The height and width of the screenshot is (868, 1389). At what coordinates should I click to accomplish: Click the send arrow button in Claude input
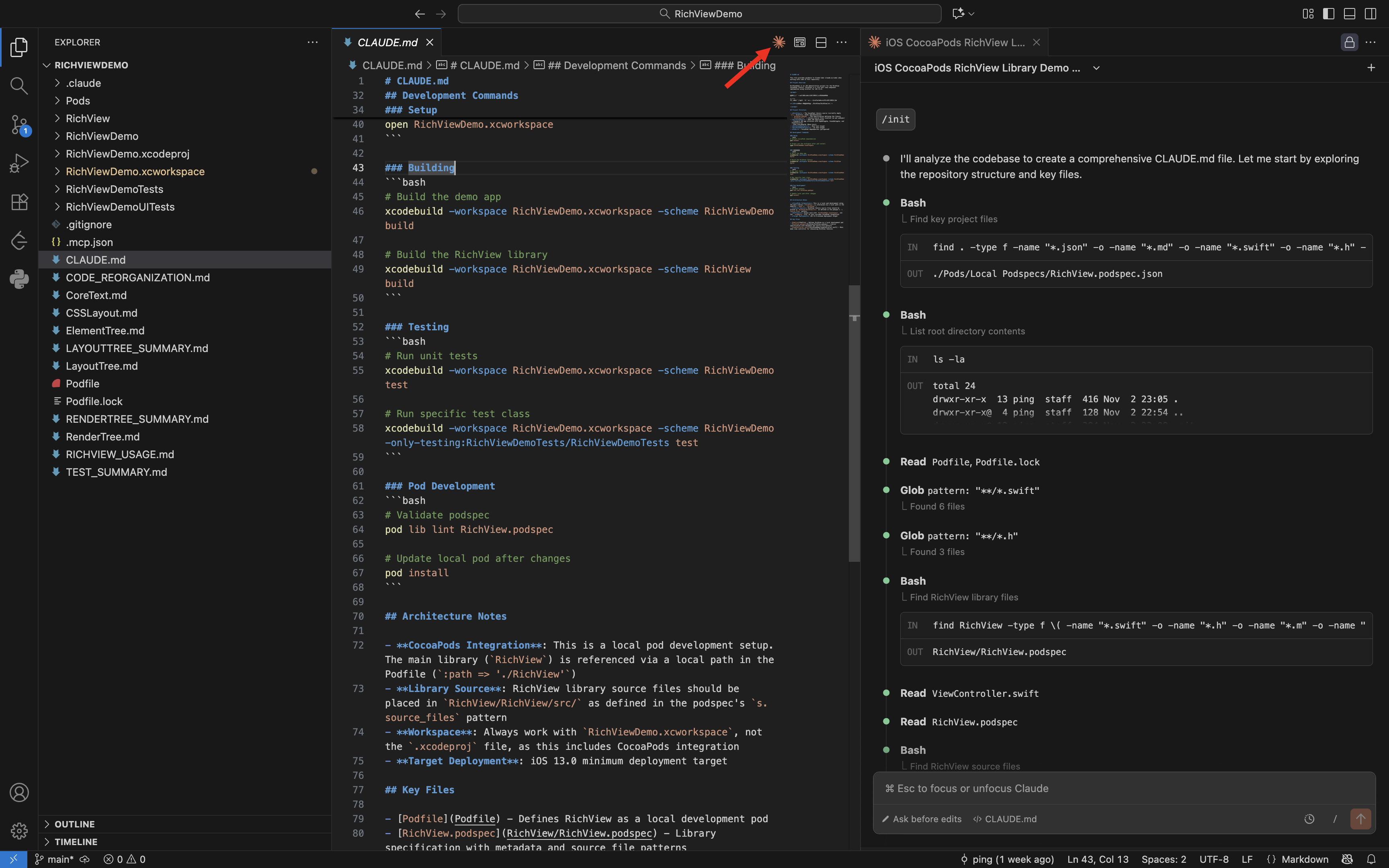click(x=1360, y=819)
